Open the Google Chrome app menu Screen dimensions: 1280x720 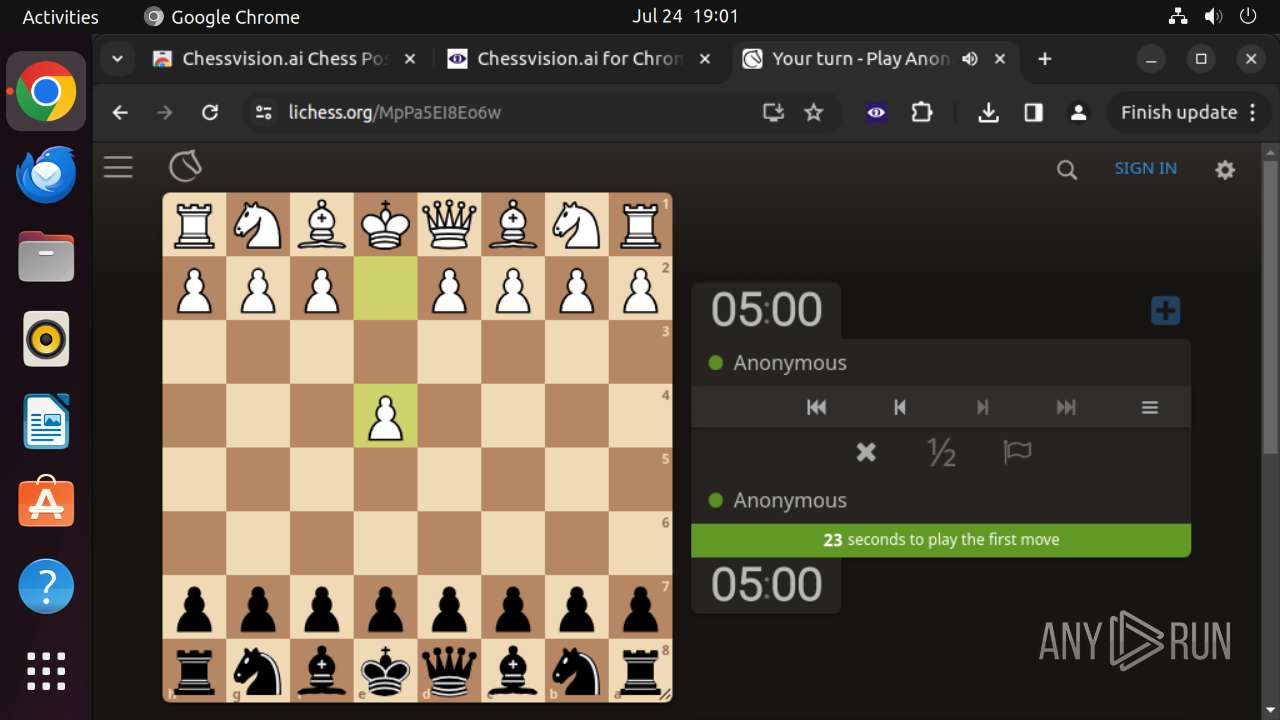click(222, 17)
